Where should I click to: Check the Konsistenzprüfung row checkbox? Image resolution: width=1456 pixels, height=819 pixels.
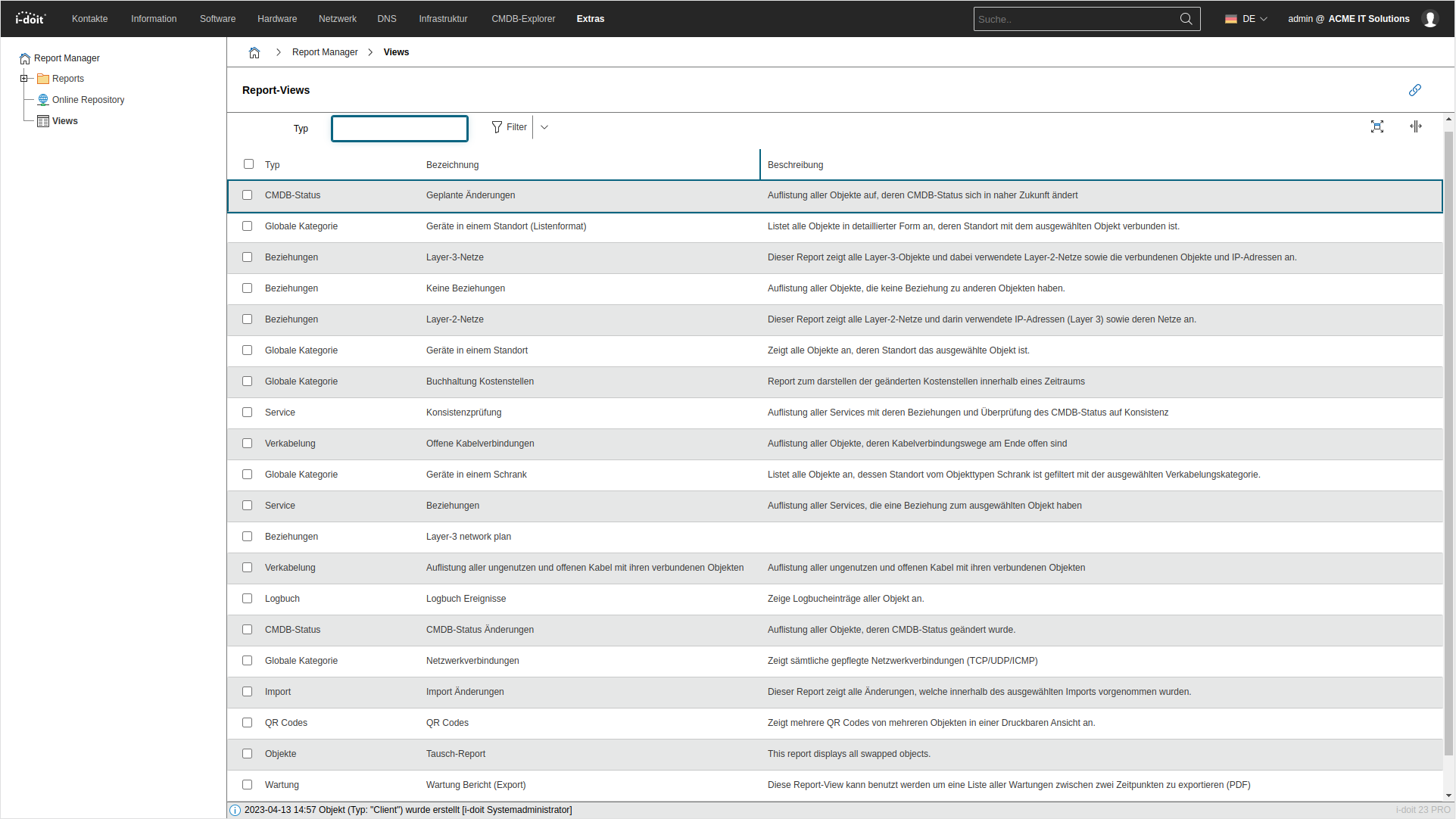247,413
